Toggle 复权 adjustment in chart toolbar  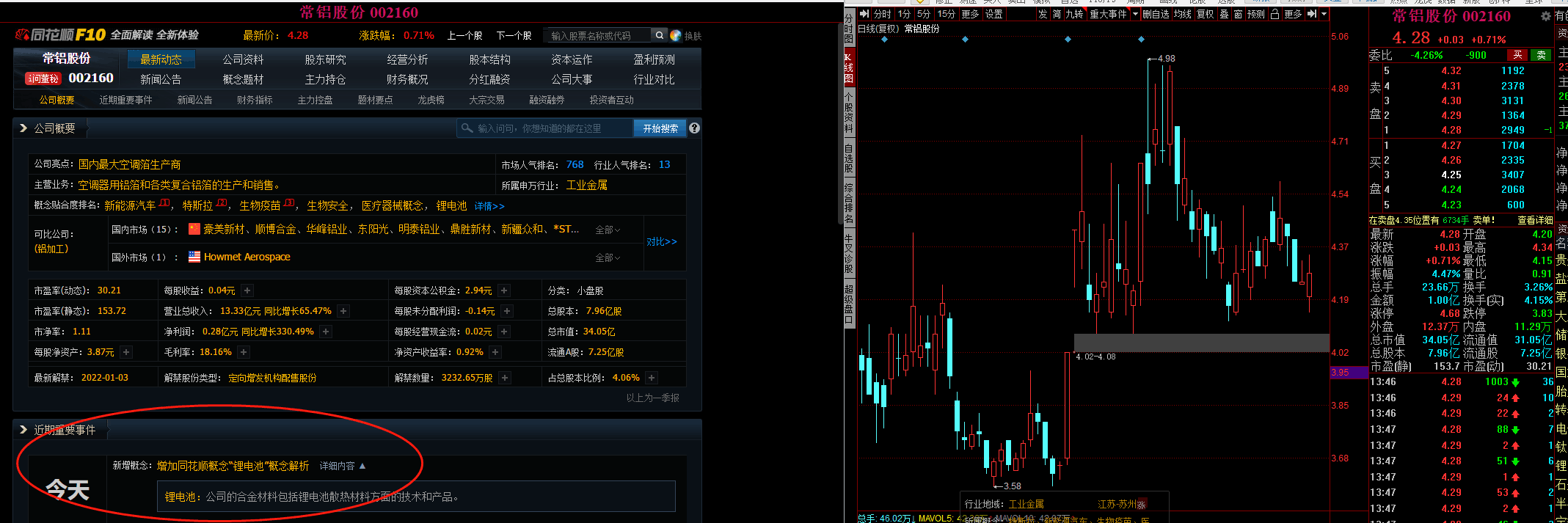point(1205,14)
